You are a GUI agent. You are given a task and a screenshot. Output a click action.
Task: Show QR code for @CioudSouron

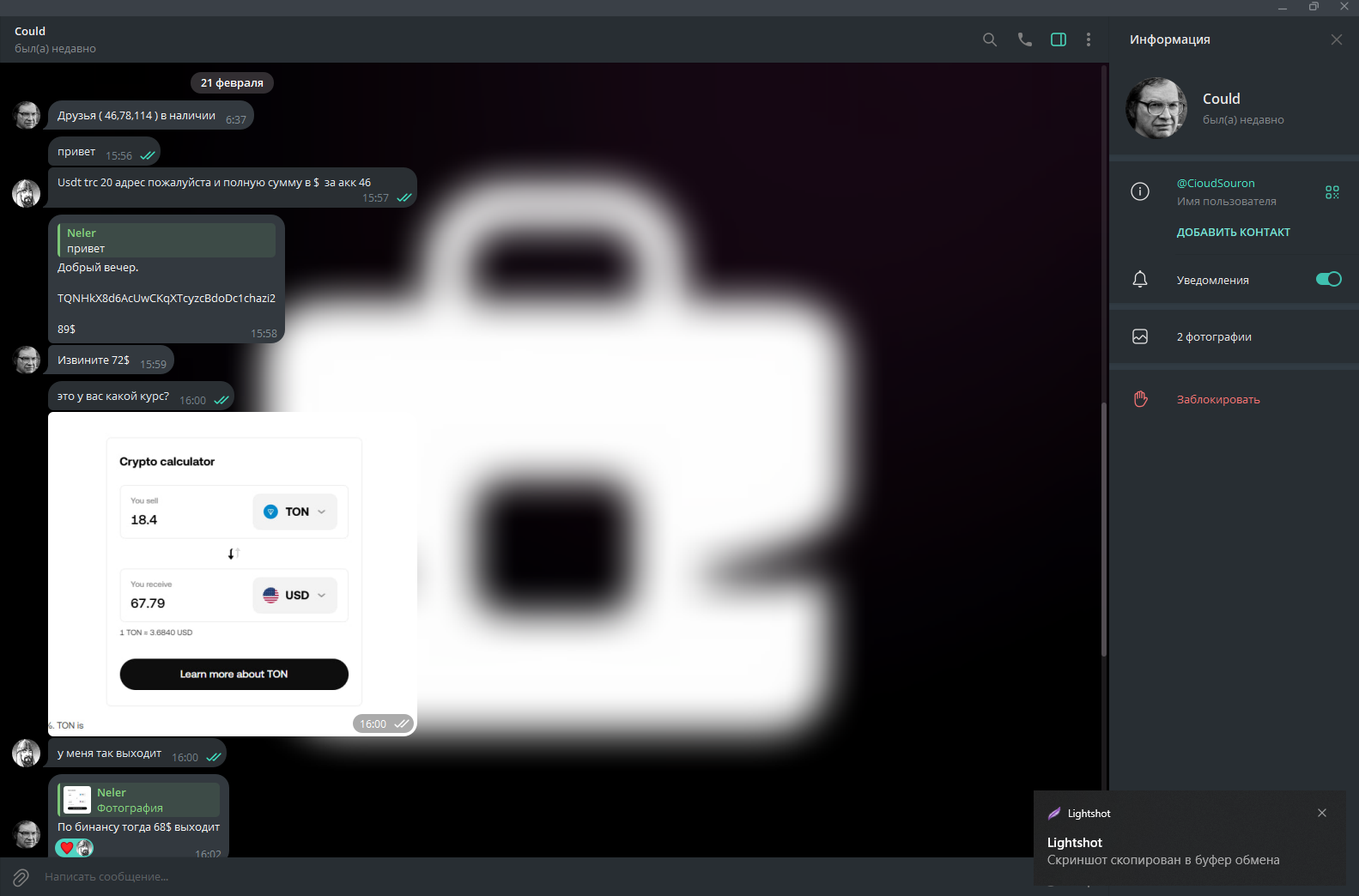point(1332,192)
